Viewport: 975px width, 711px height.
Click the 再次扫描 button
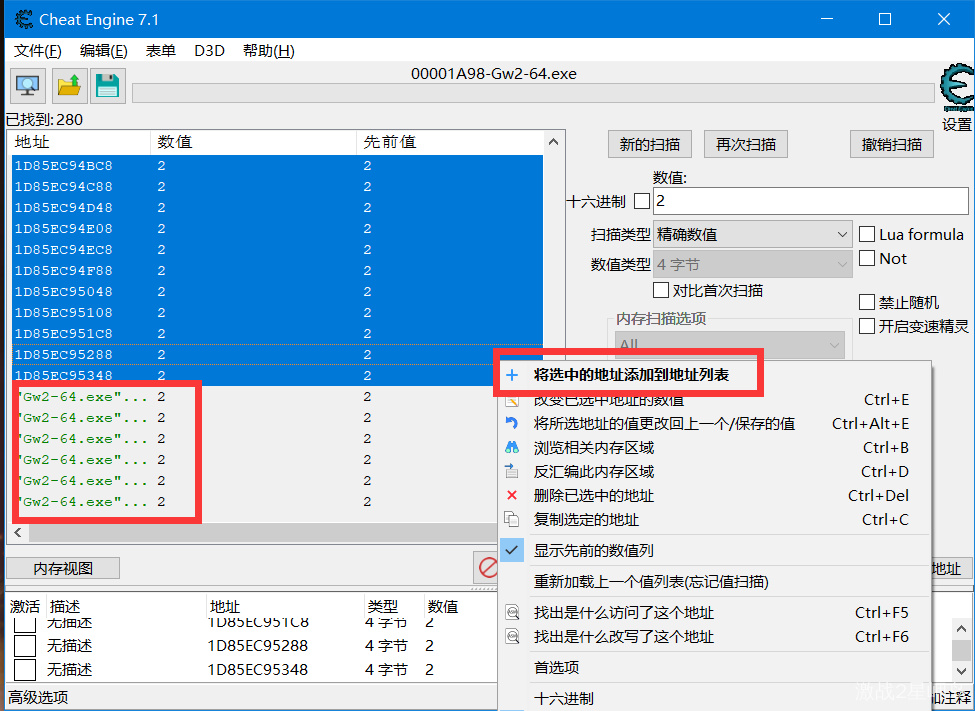click(746, 144)
